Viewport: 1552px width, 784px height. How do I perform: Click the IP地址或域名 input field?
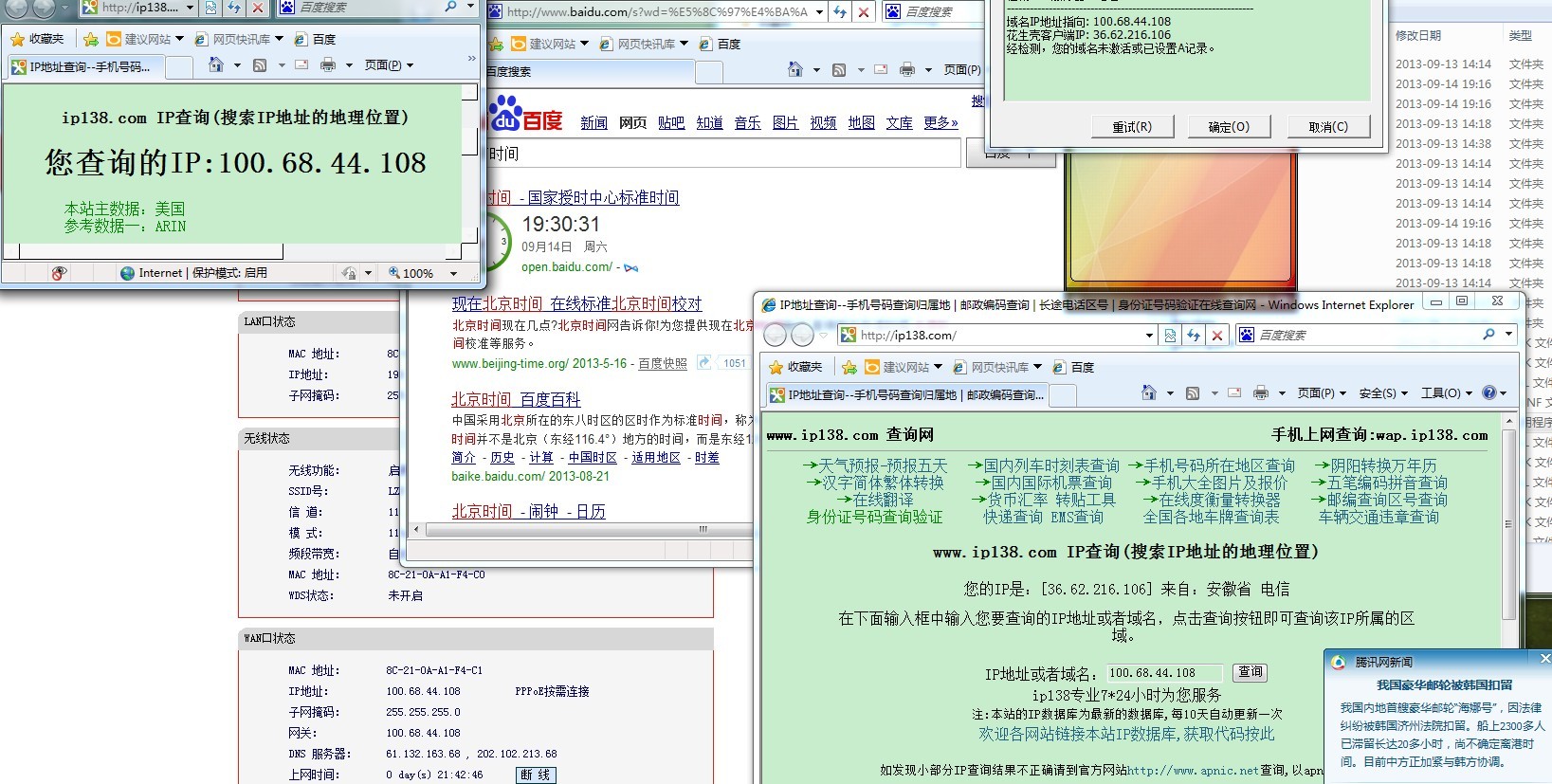click(x=1165, y=673)
